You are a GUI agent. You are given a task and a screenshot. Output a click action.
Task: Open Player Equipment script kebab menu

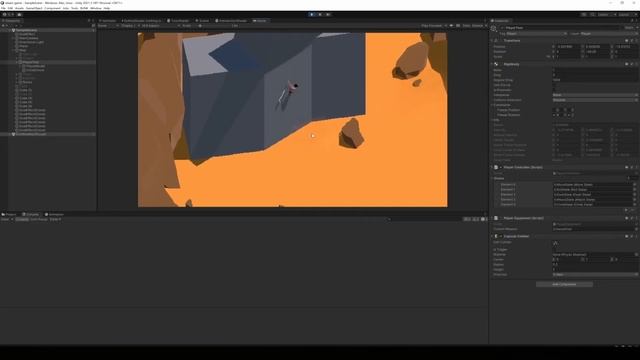(x=636, y=218)
